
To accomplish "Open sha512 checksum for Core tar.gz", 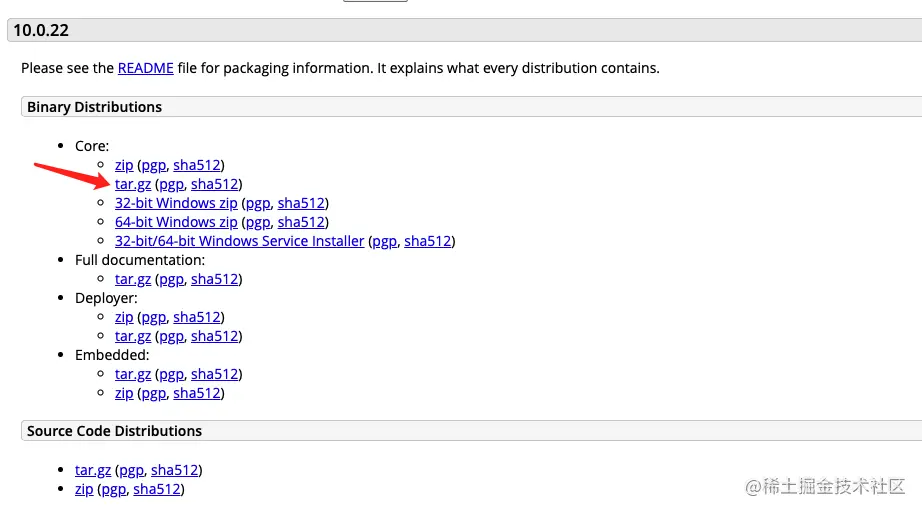I will (x=215, y=184).
